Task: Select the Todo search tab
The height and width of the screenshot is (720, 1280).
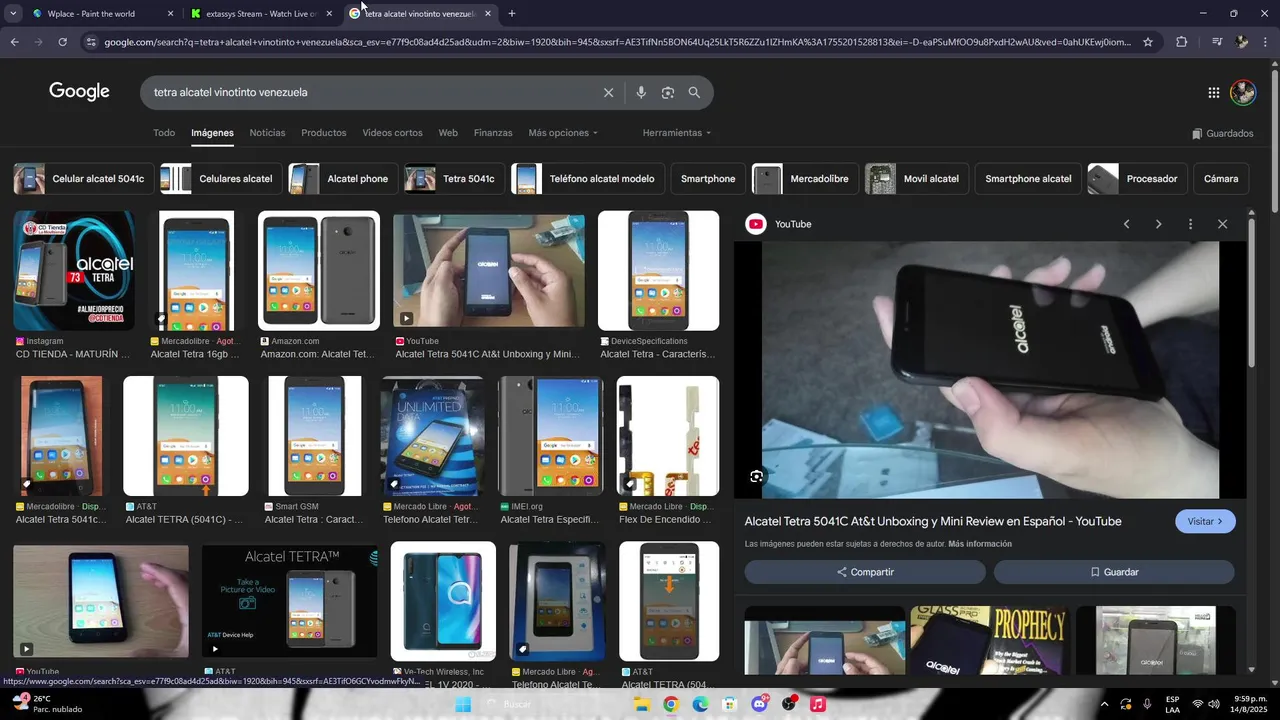Action: (164, 133)
